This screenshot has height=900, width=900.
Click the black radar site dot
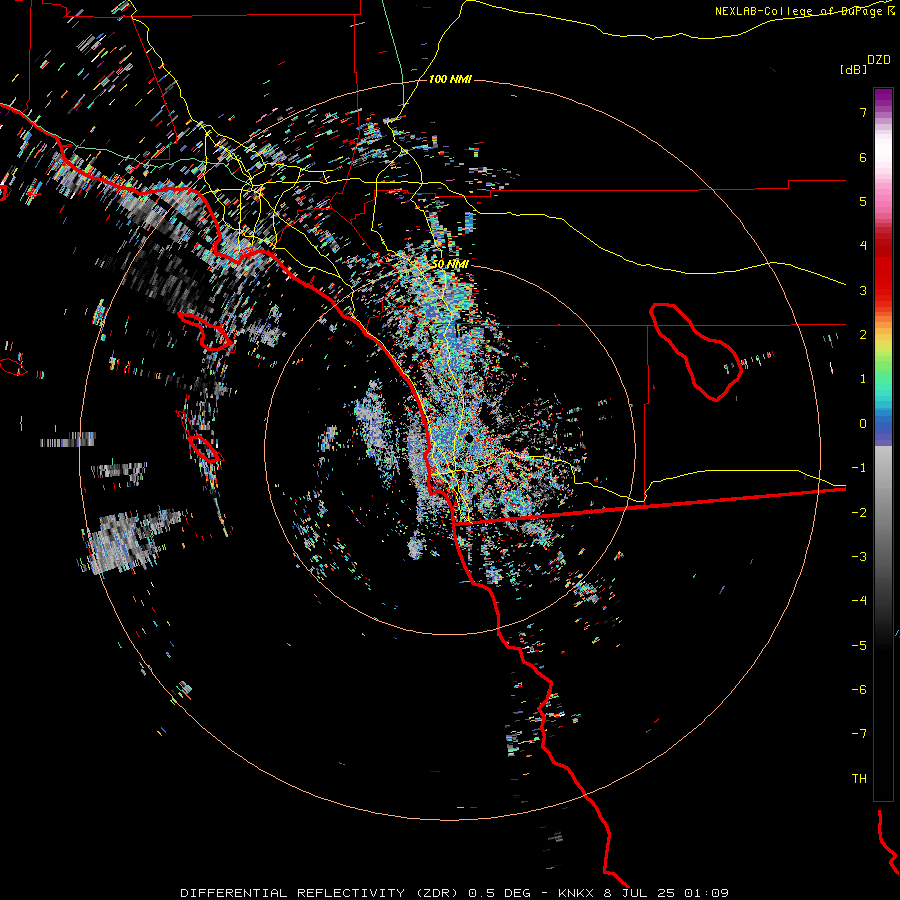click(x=469, y=439)
